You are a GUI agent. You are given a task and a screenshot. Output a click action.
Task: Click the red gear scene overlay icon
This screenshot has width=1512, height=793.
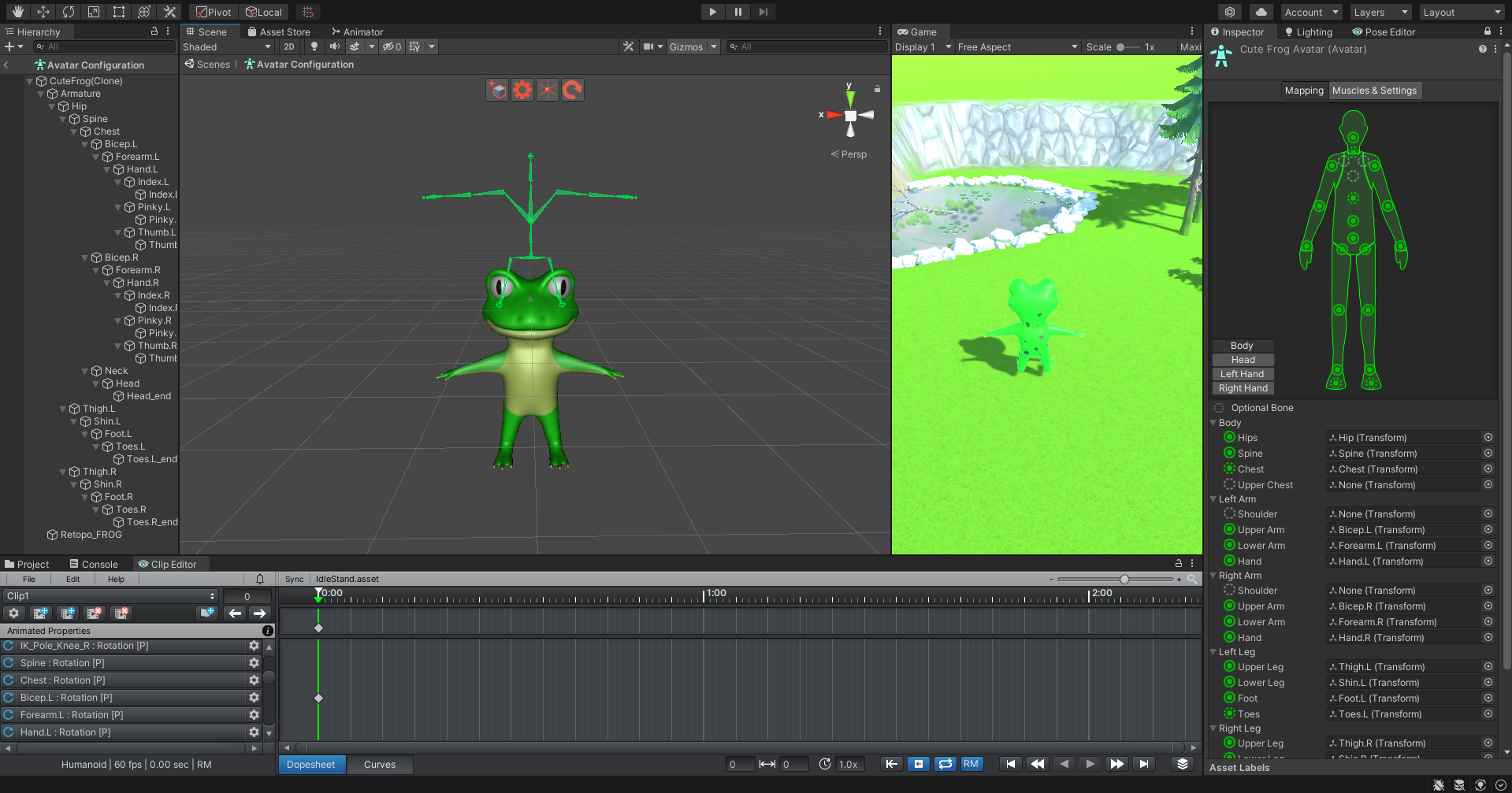click(522, 90)
